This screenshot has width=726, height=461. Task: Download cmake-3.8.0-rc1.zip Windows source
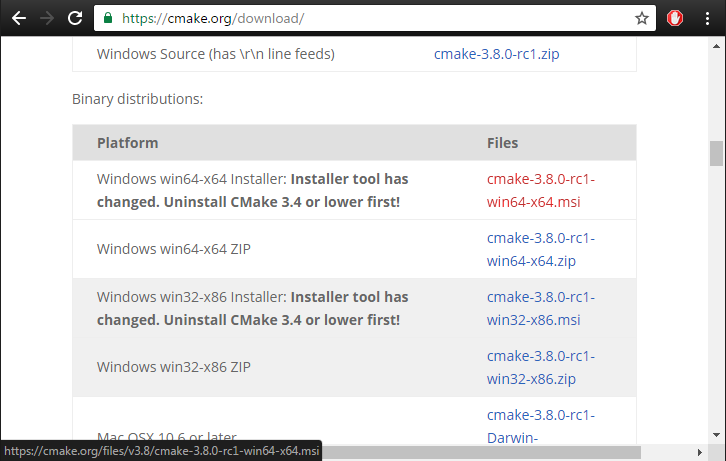(x=496, y=54)
